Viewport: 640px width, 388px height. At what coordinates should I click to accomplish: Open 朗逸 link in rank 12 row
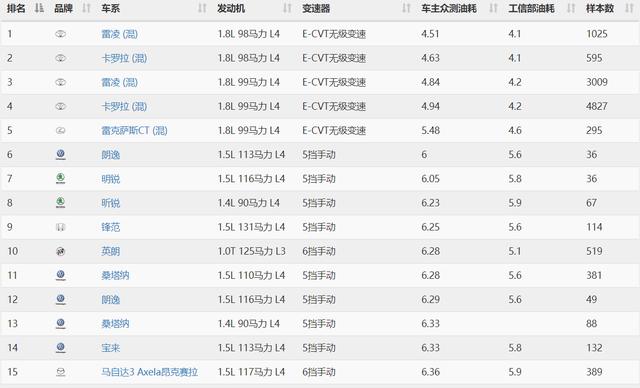click(x=111, y=299)
